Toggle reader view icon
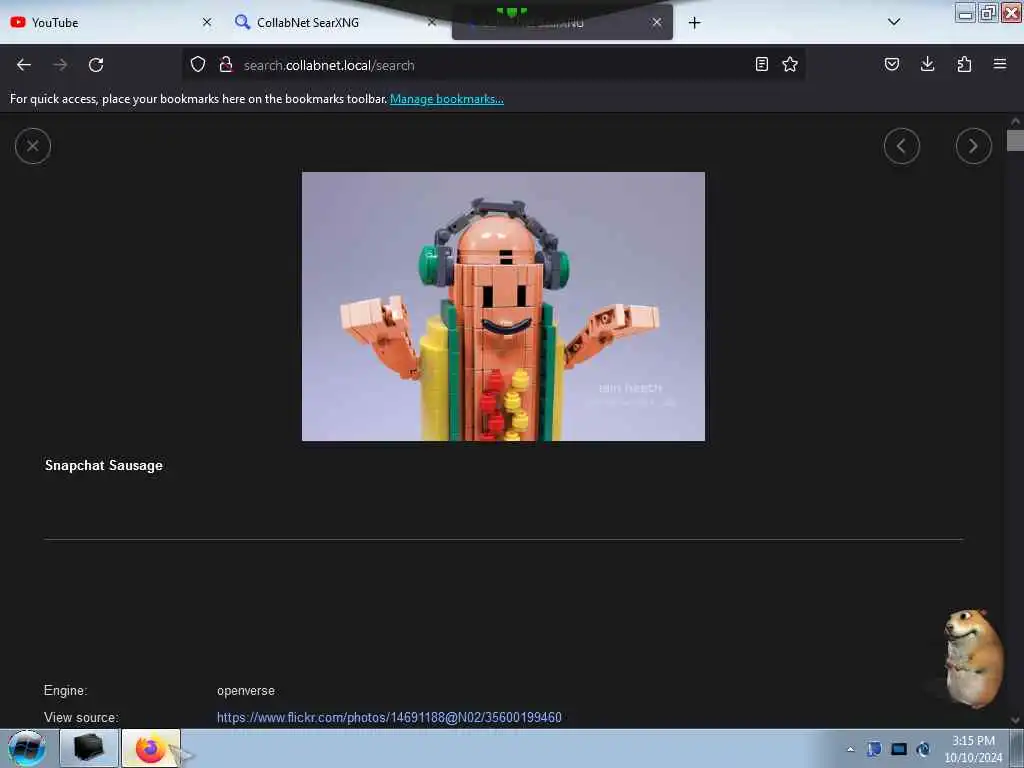Screen dimensions: 1024x768 pos(761,64)
